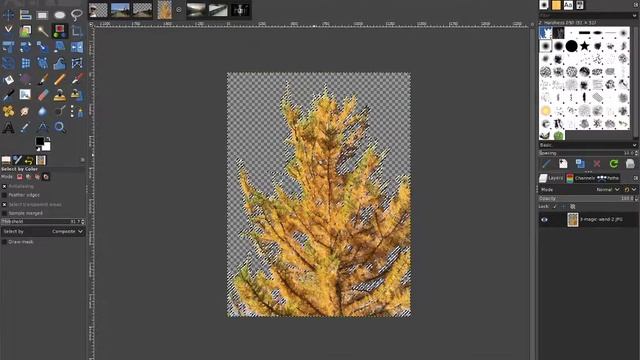The height and width of the screenshot is (360, 640).
Task: Click the Edit brush button
Action: coord(546,164)
